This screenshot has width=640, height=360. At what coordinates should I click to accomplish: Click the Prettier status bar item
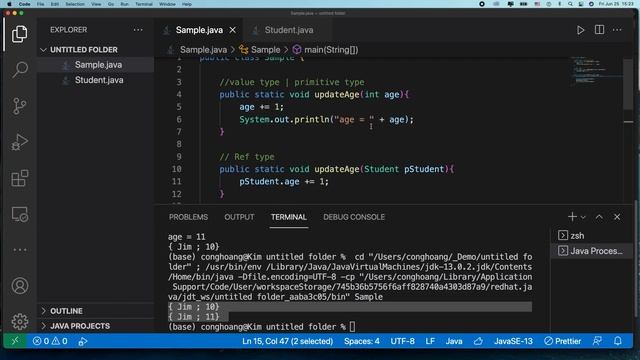click(562, 341)
